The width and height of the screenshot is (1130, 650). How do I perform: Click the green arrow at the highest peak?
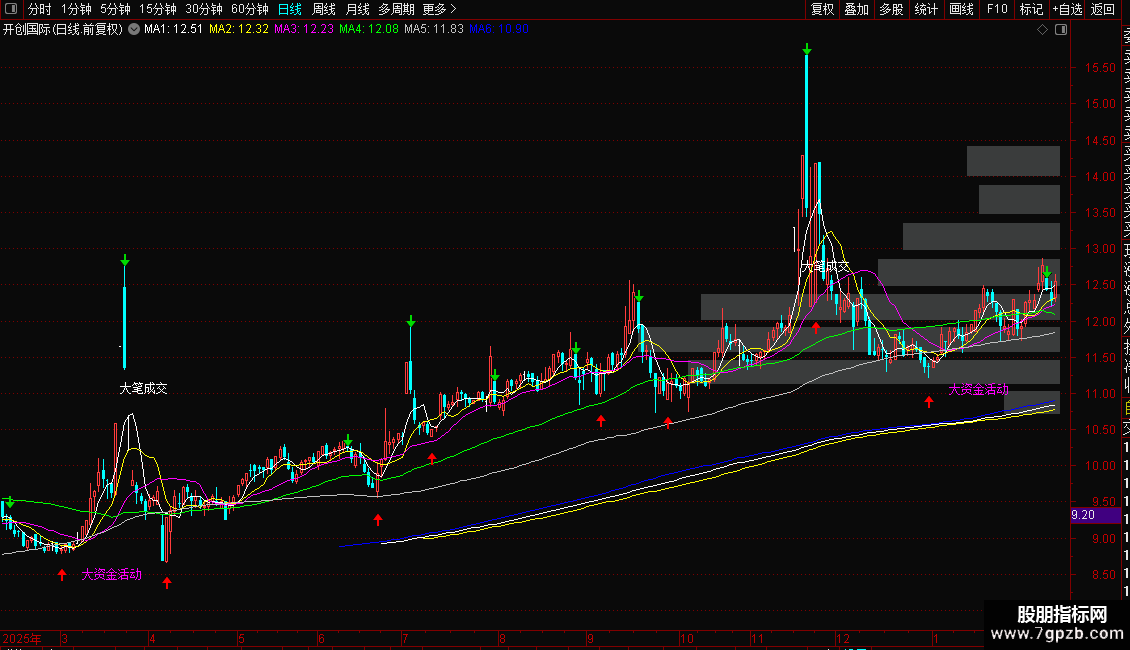[x=806, y=49]
